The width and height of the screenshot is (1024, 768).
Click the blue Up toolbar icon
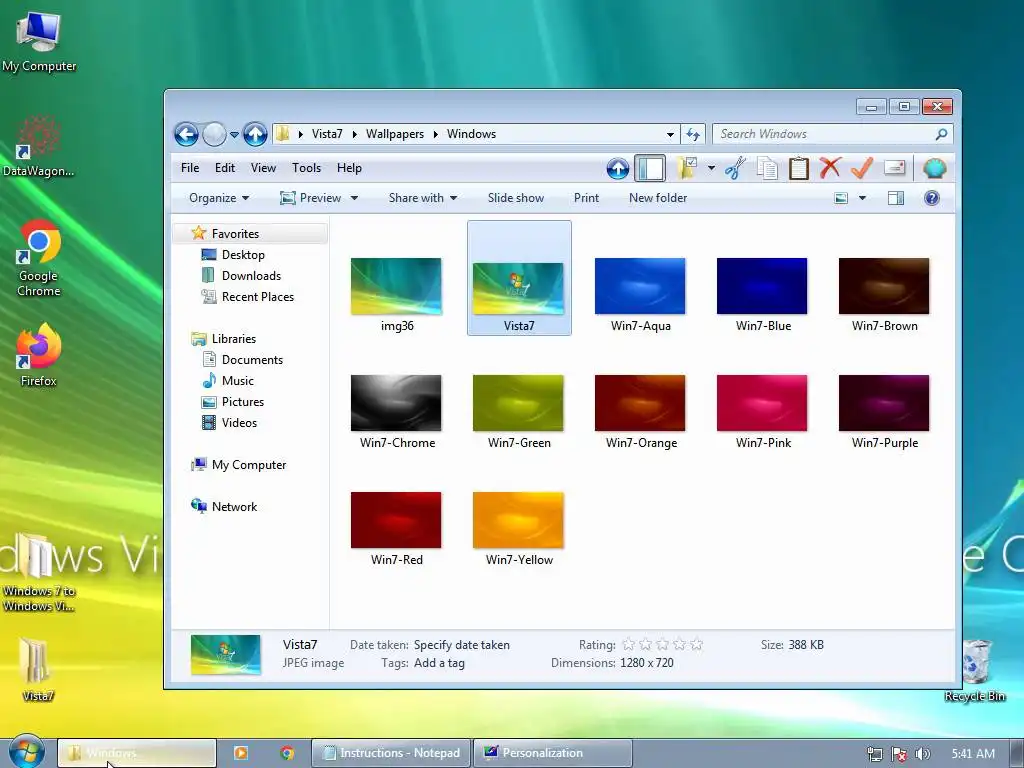(x=618, y=168)
